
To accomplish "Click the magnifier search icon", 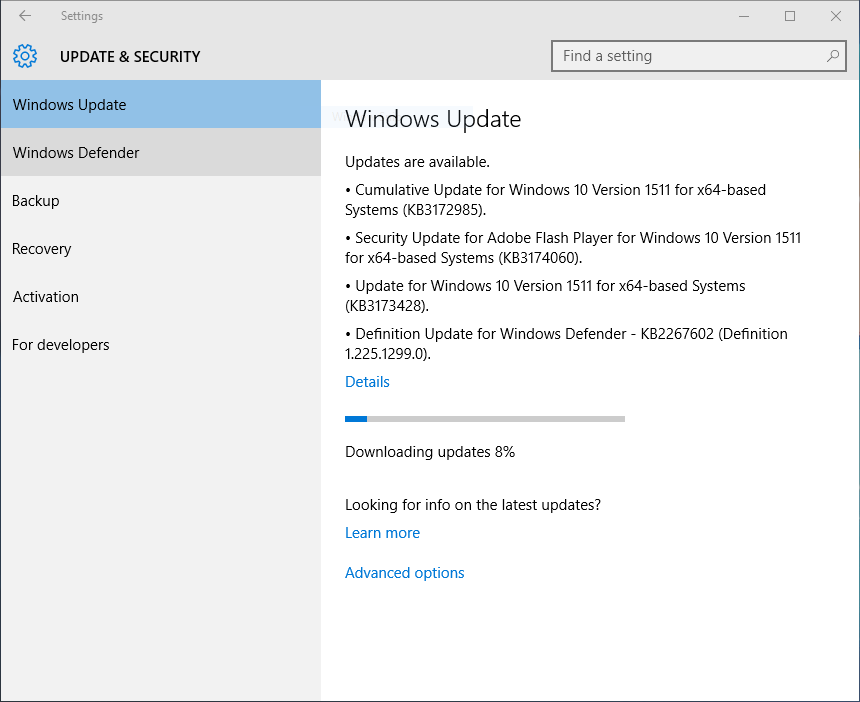I will (x=833, y=56).
